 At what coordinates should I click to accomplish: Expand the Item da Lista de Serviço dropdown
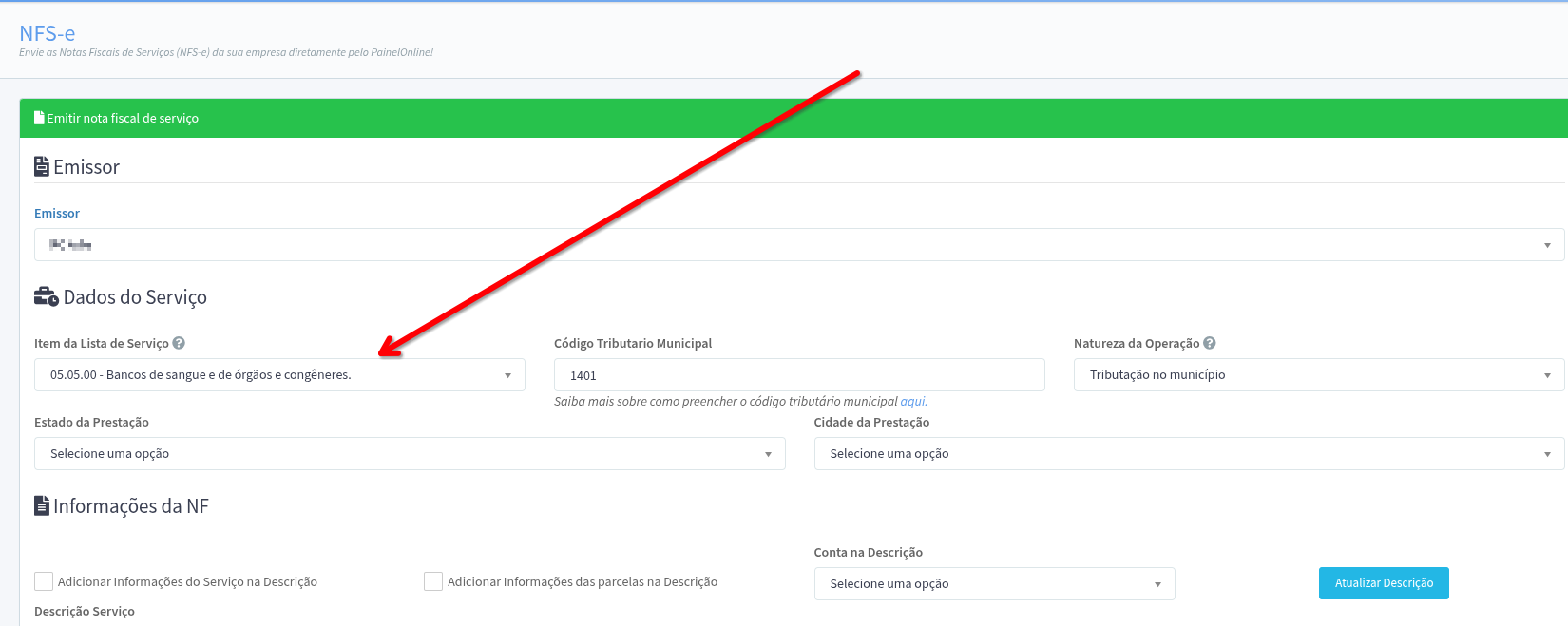279,375
